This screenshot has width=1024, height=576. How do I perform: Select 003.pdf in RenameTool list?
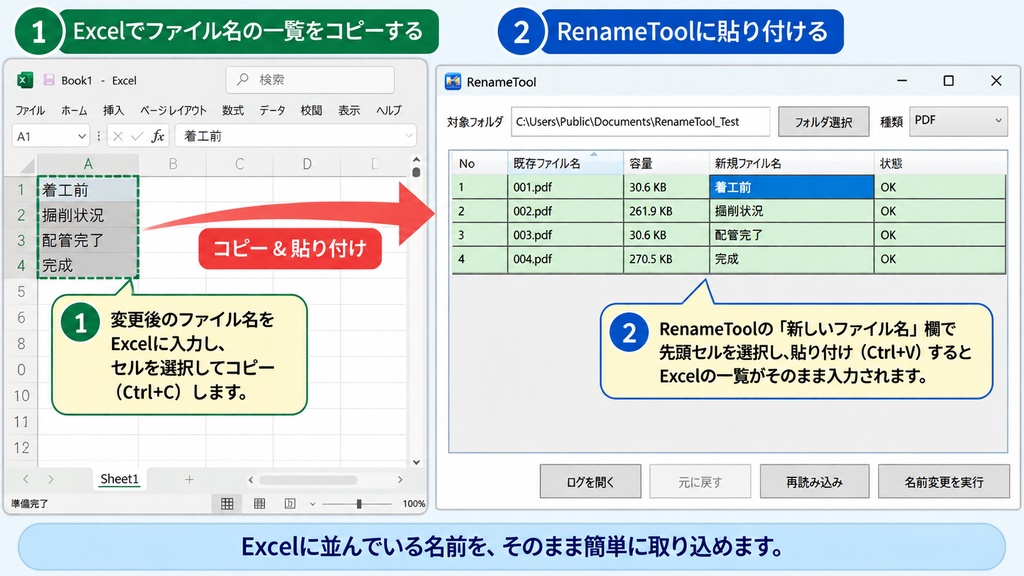point(566,235)
